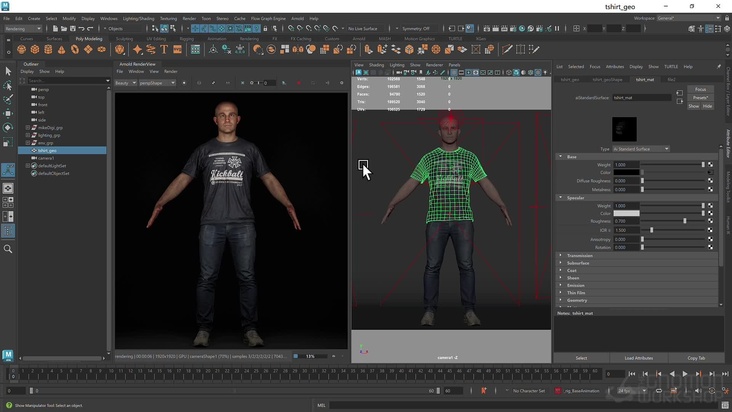The image size is (732, 412).
Task: Click the search magnifier icon in left toolbox
Action: [8, 249]
